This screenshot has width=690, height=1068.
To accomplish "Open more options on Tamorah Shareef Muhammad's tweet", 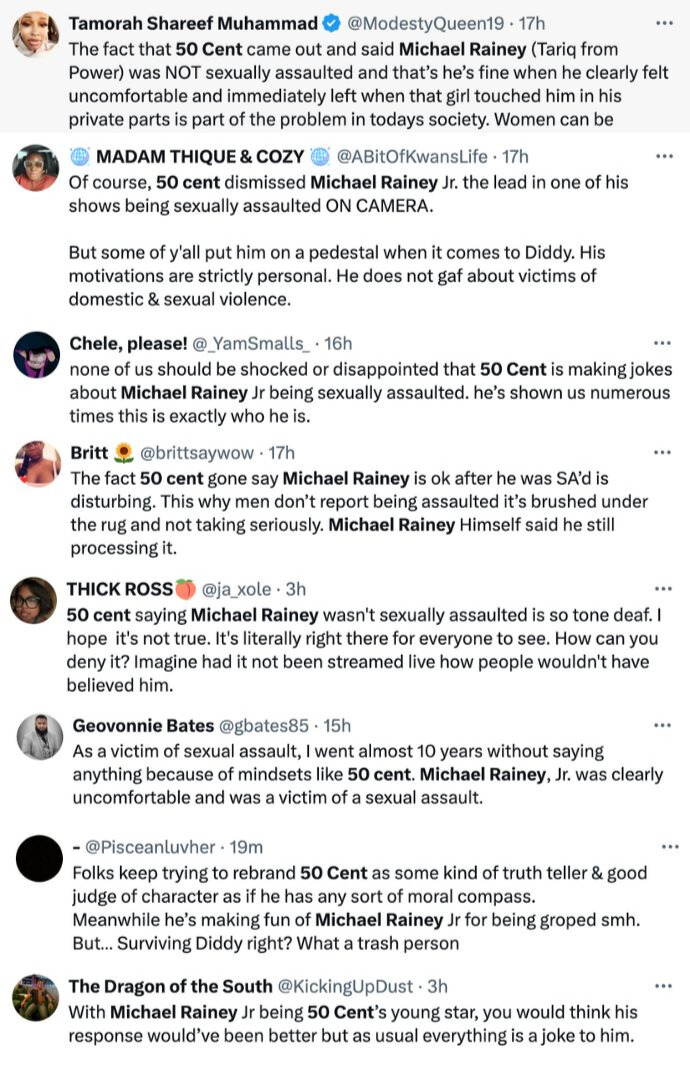I will click(x=664, y=23).
